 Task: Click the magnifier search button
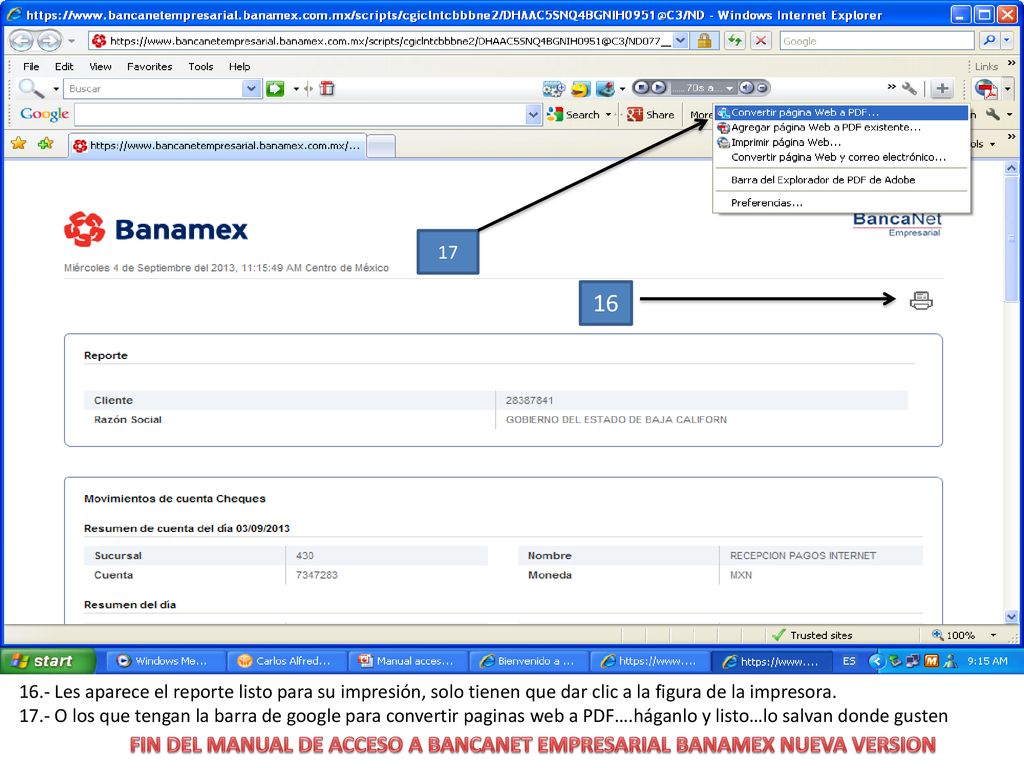point(989,41)
